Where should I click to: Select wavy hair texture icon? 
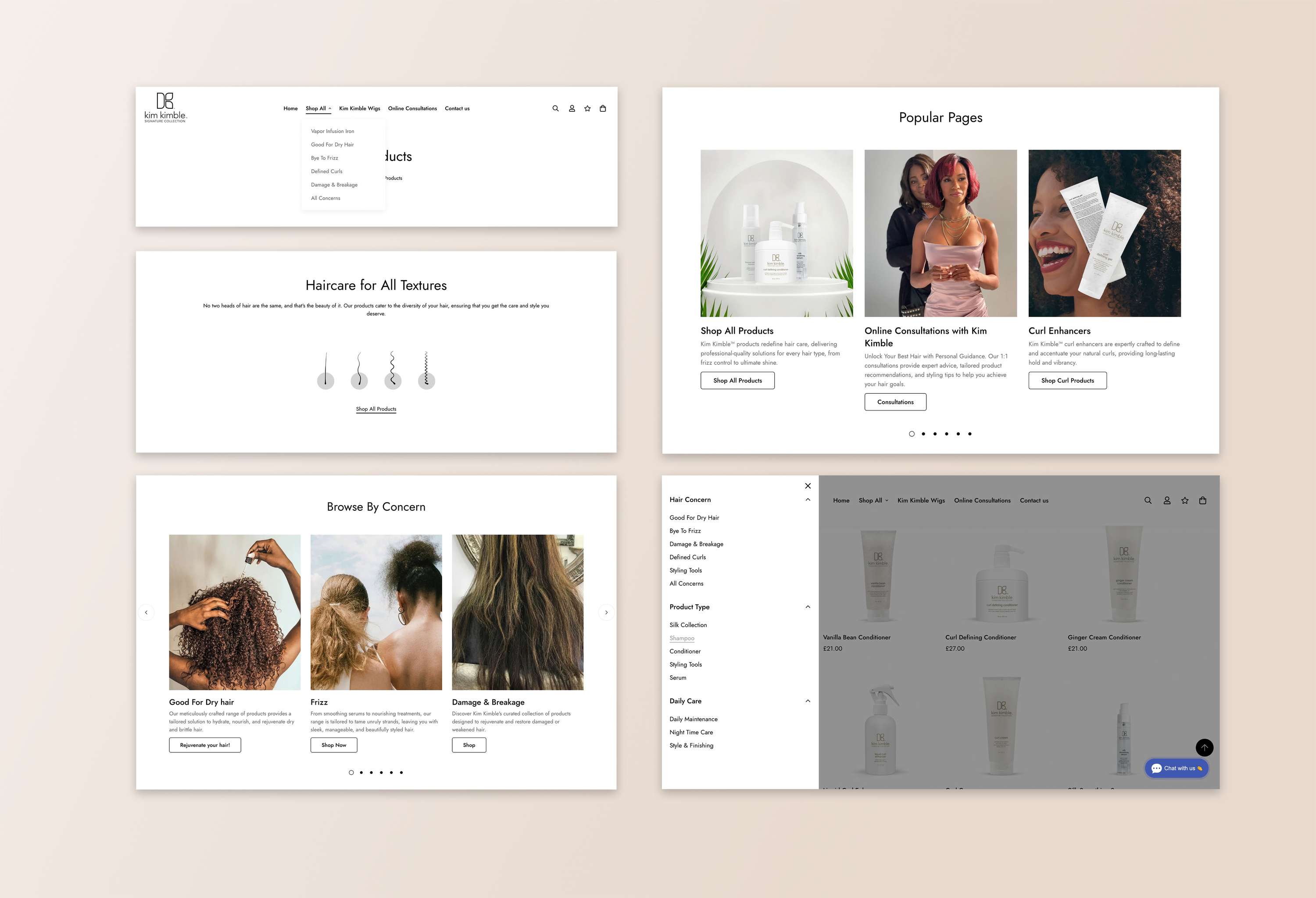point(359,371)
